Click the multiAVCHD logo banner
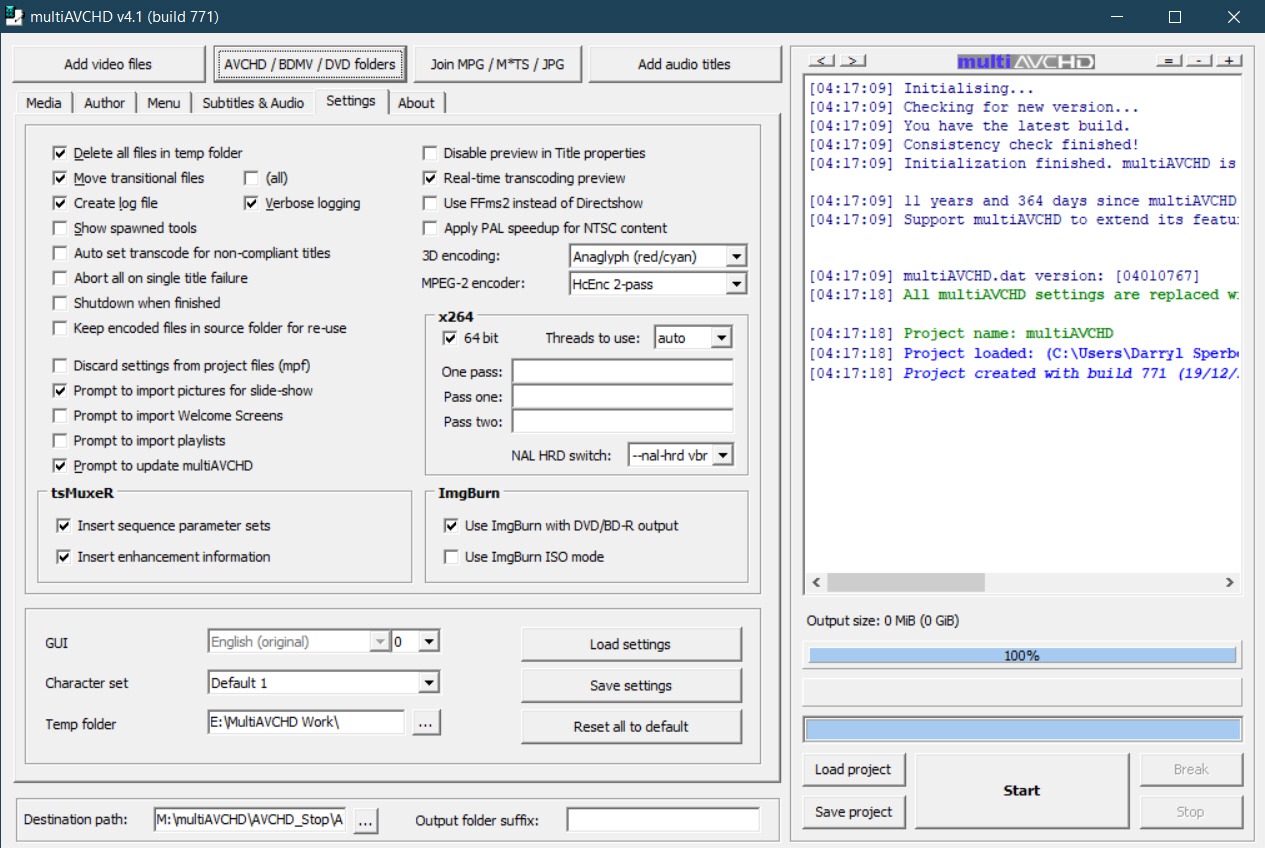Image resolution: width=1265 pixels, height=848 pixels. 1025,62
